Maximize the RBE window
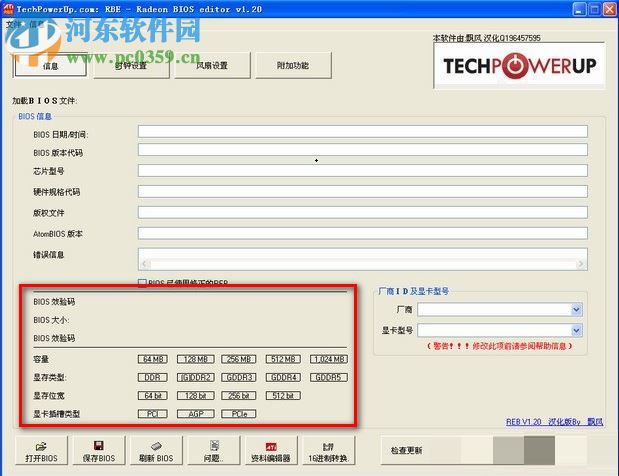 [594, 9]
